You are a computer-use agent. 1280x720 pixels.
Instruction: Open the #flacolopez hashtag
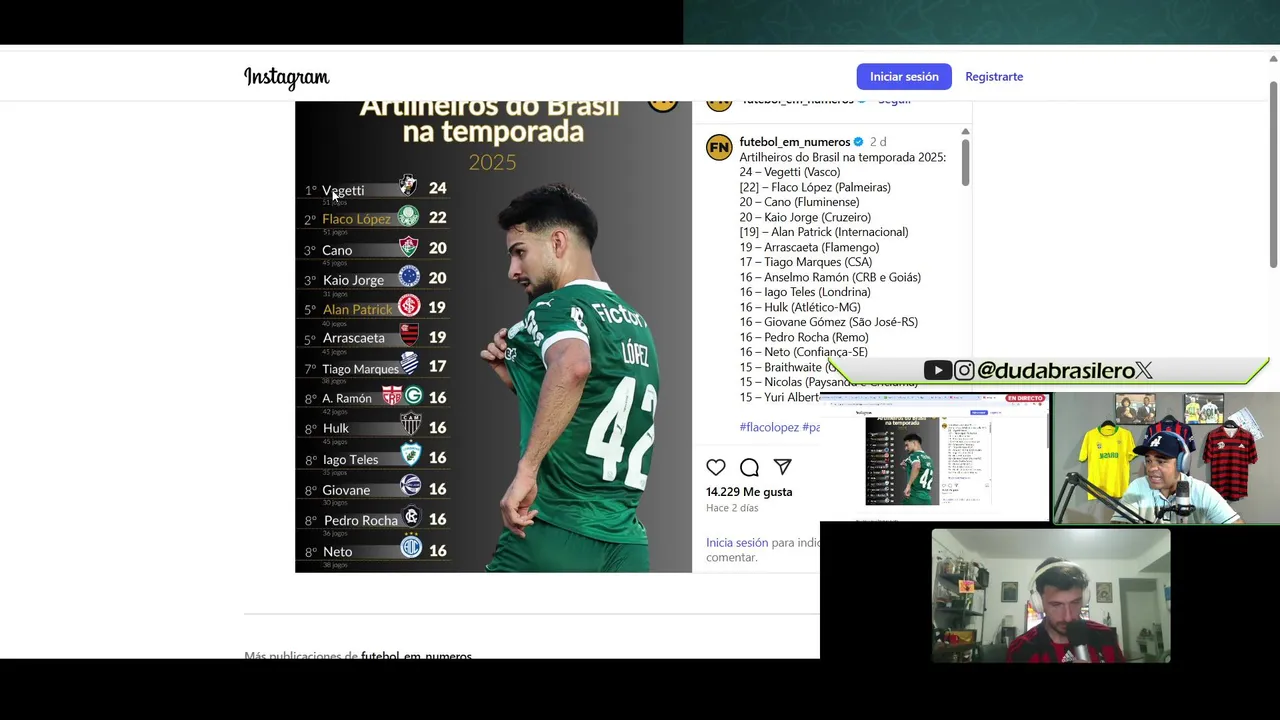[769, 427]
